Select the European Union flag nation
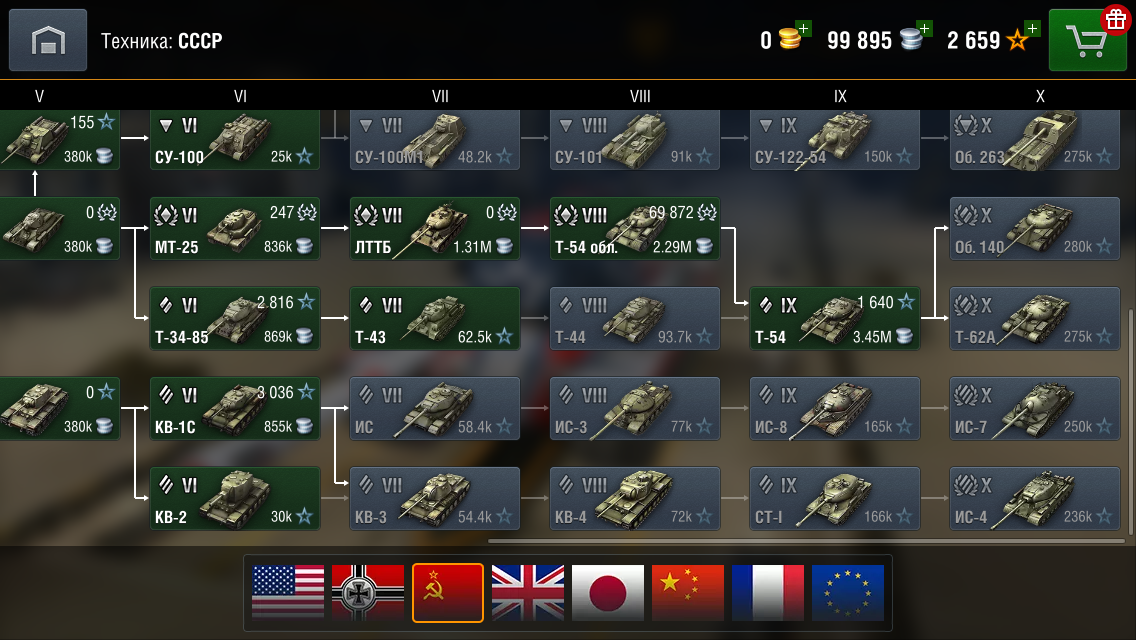 [x=848, y=592]
